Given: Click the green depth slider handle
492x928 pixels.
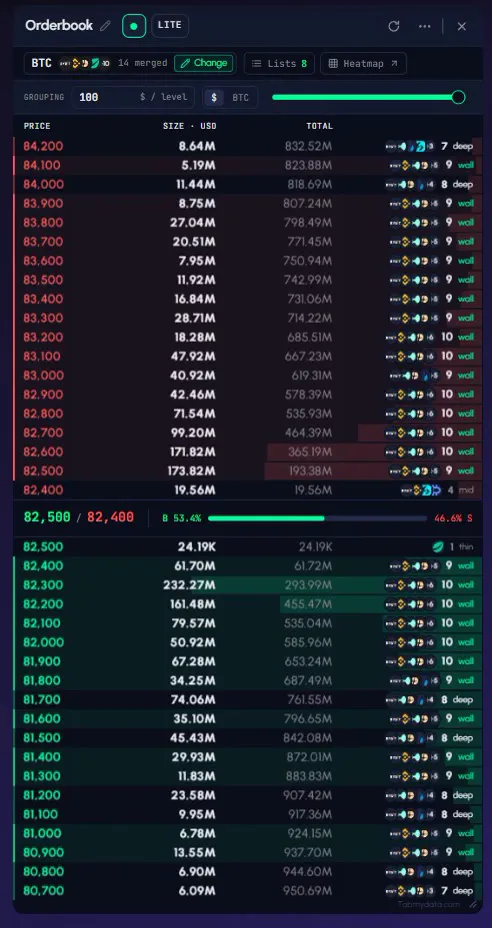Looking at the screenshot, I should click(458, 97).
